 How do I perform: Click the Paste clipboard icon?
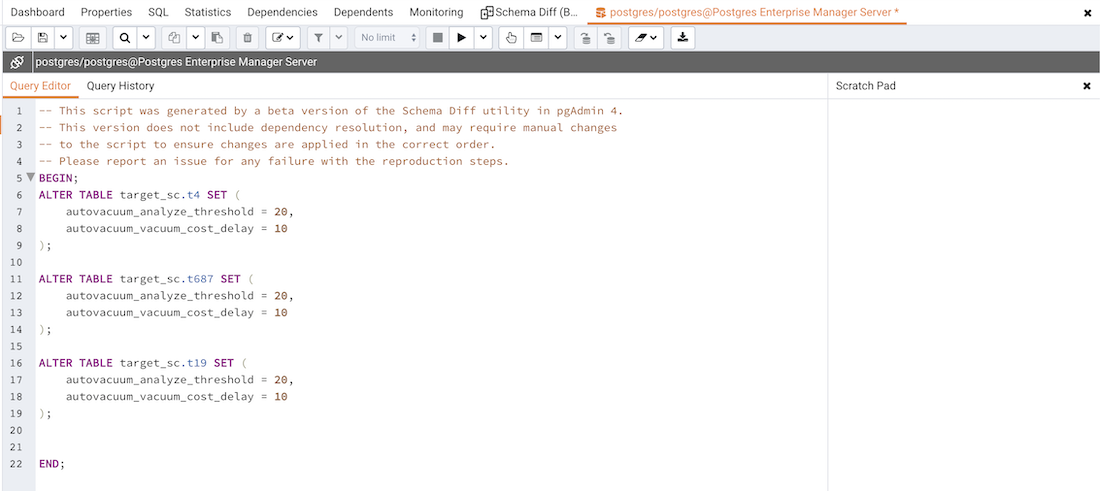pos(217,38)
